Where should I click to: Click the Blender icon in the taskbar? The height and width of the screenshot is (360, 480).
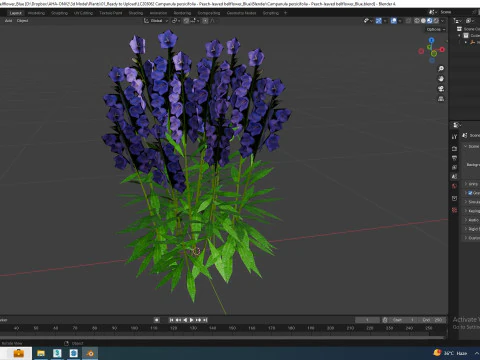(x=90, y=353)
